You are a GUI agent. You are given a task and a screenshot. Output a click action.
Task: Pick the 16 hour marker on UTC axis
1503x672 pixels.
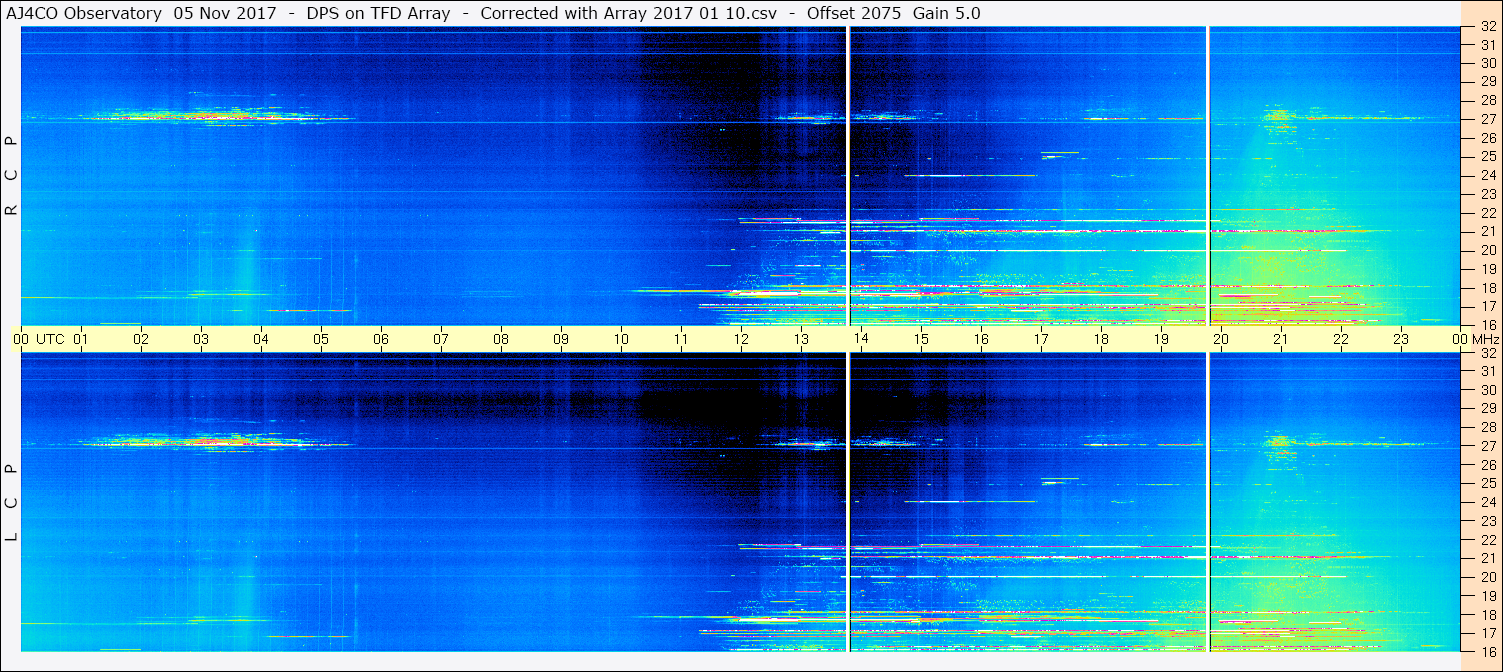(x=981, y=339)
